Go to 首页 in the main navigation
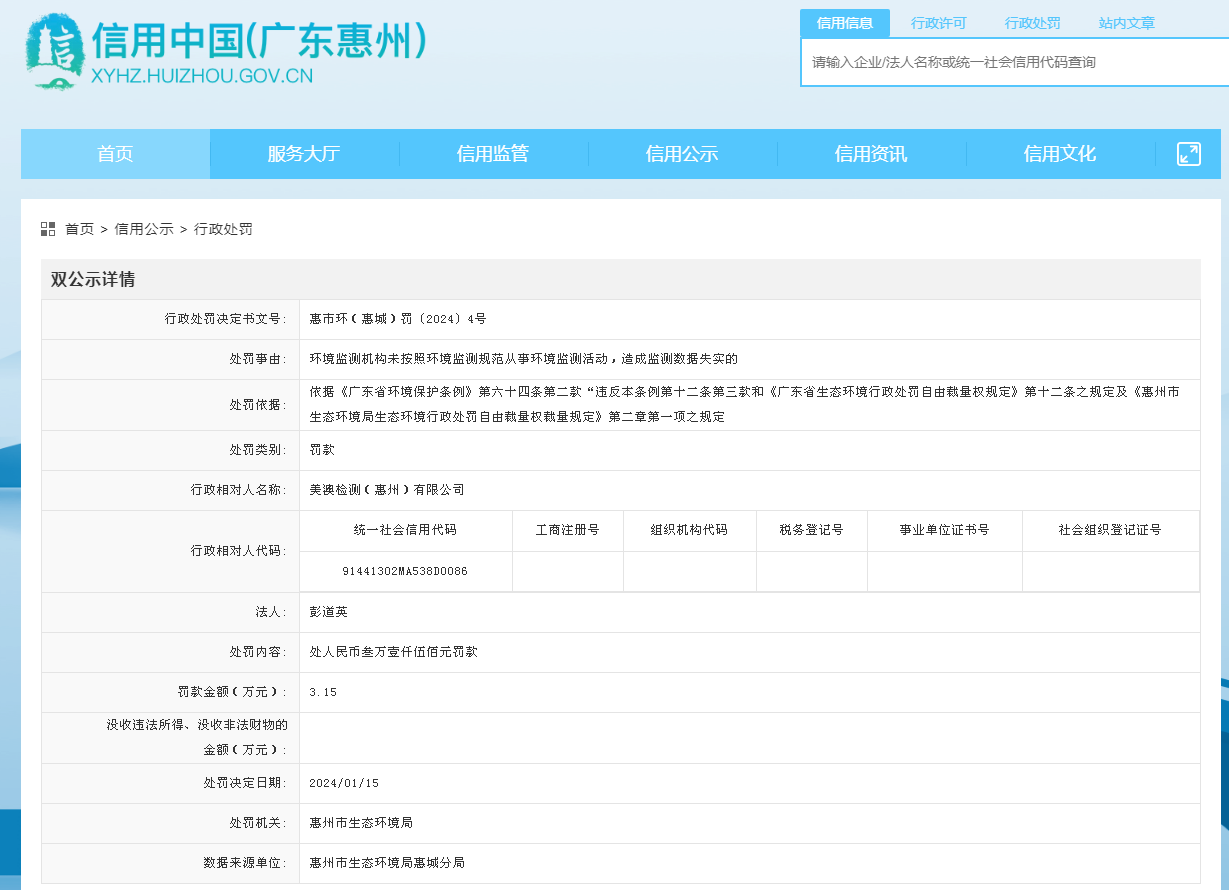 point(115,154)
